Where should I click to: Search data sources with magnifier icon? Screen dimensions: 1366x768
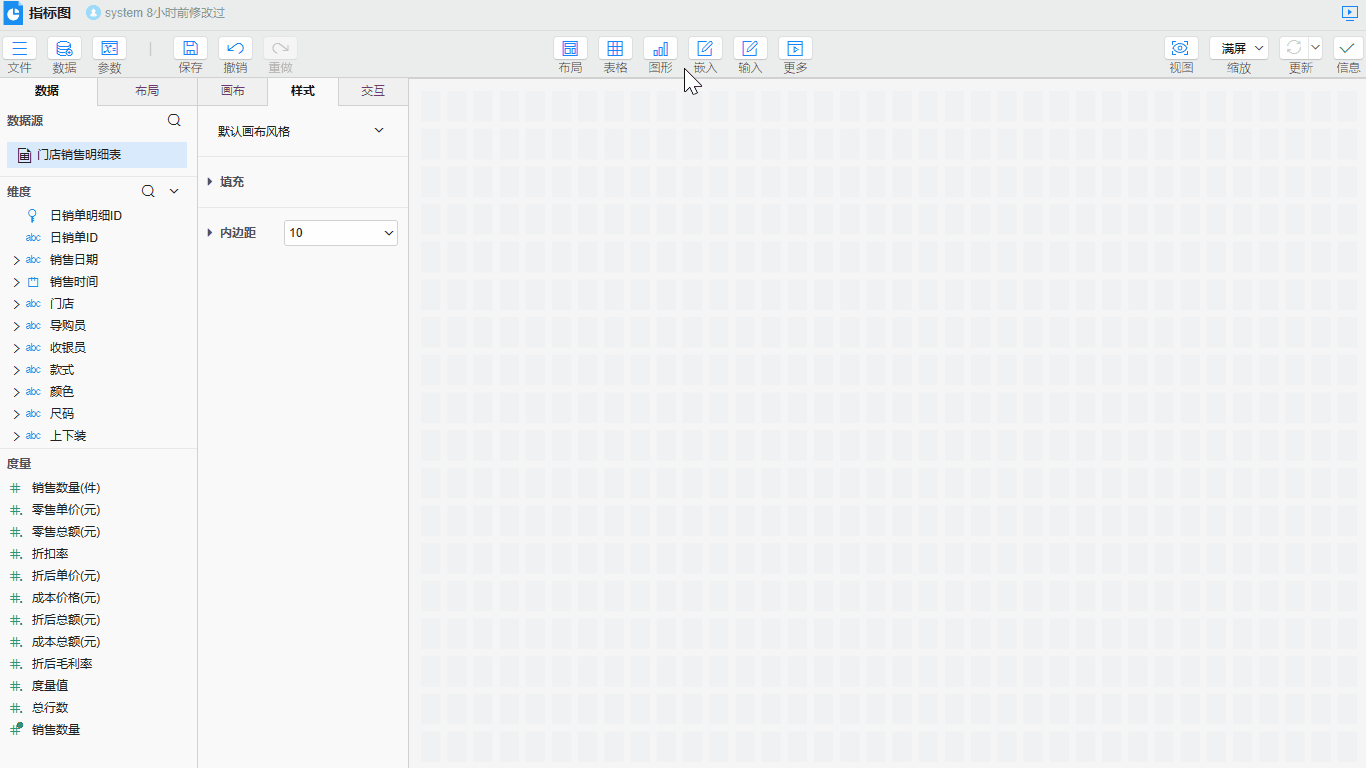(x=174, y=120)
